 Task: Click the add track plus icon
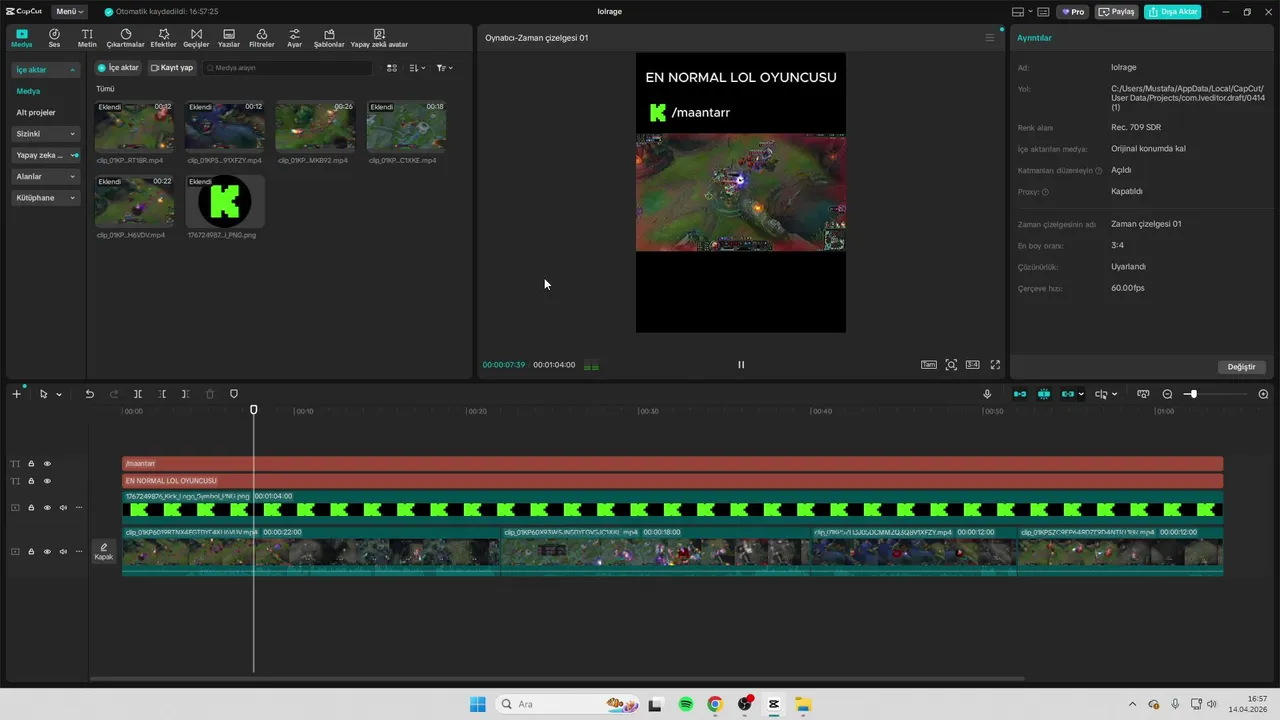pos(16,394)
